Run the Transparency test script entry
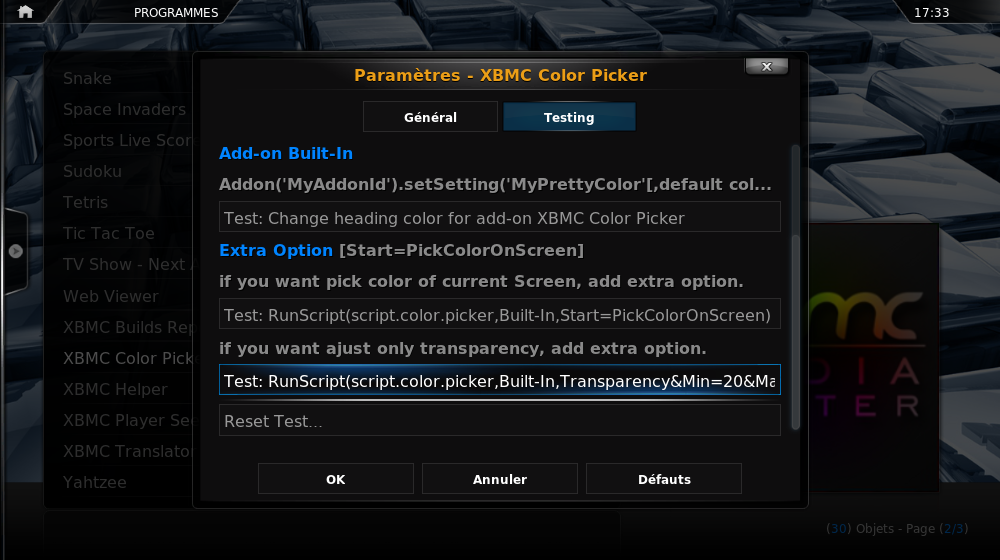 point(499,380)
